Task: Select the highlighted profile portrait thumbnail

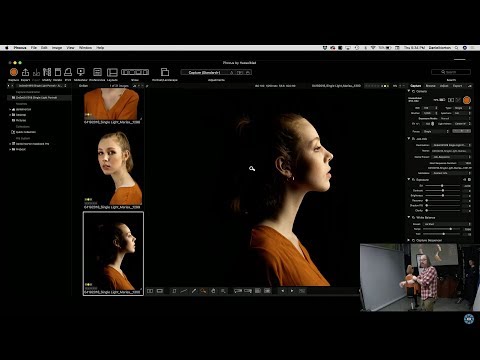Action: point(113,253)
